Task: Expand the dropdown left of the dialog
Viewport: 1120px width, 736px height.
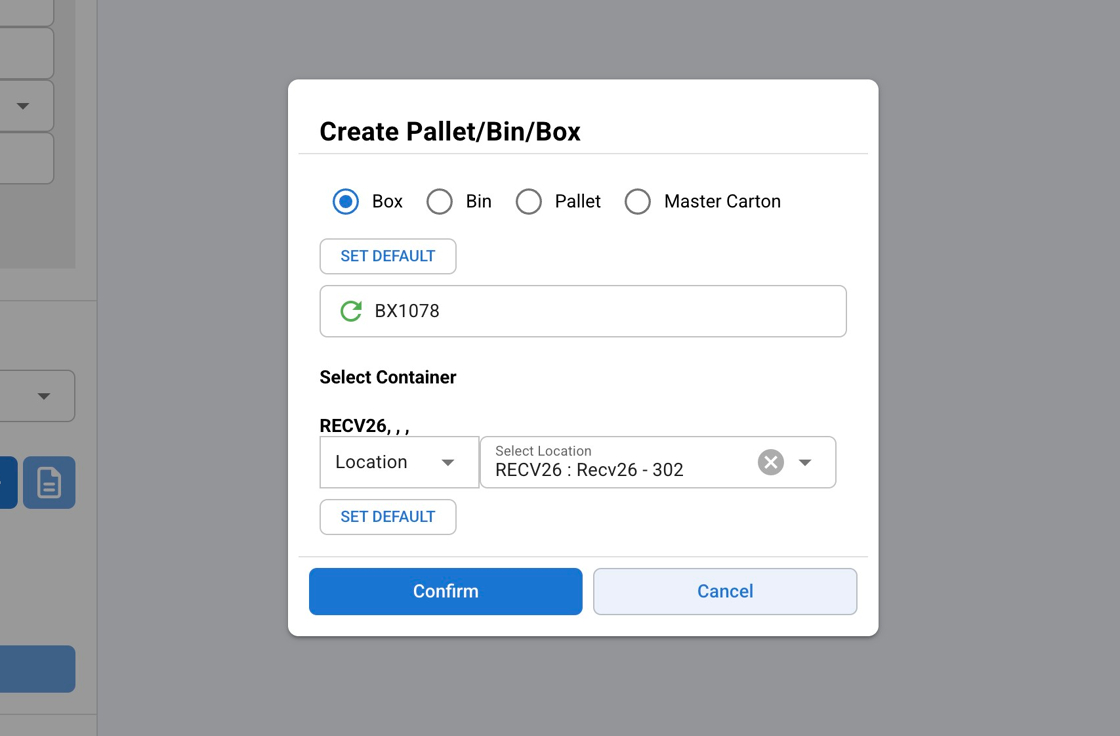Action: coord(43,396)
